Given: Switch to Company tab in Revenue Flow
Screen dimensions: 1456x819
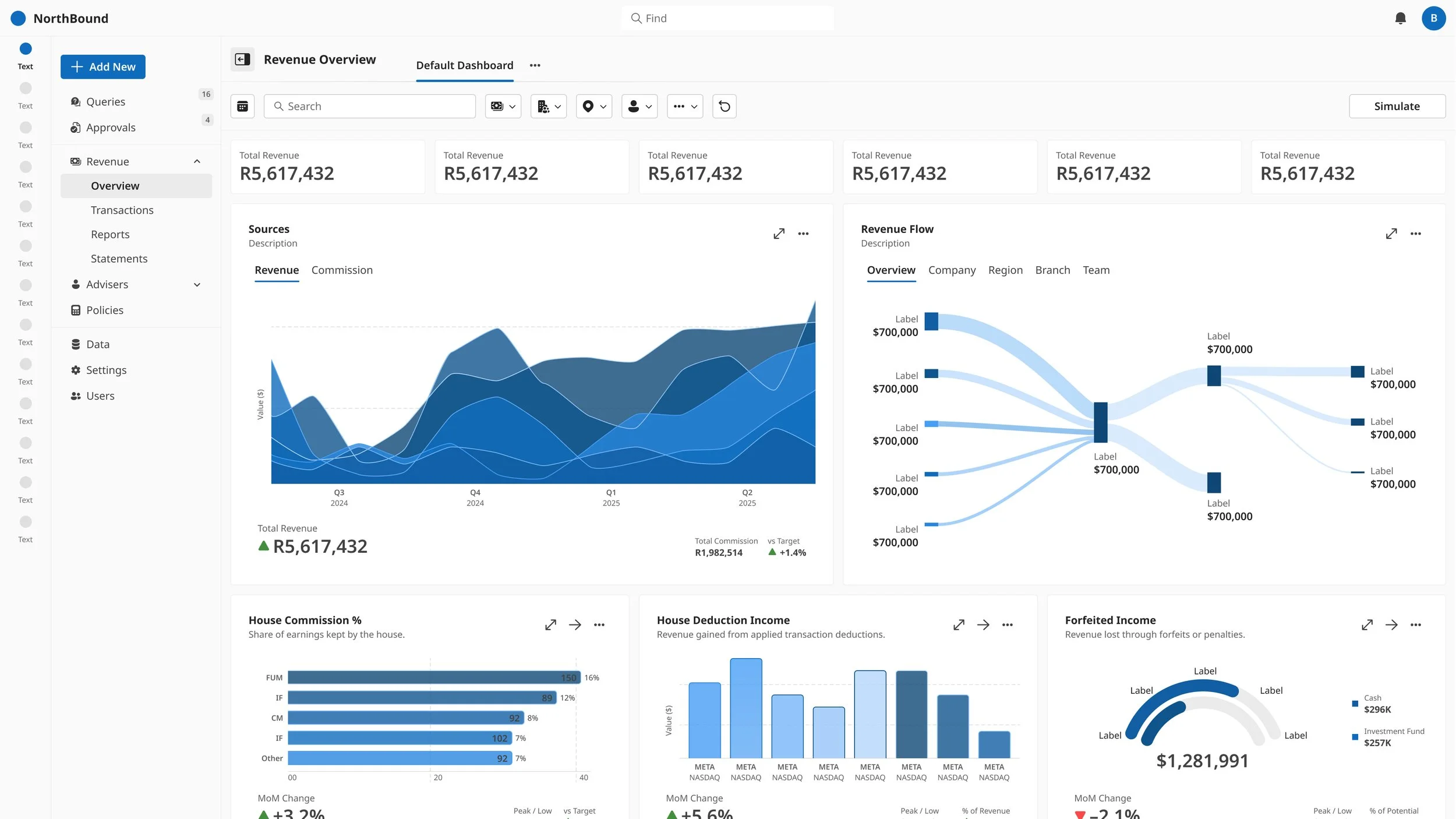Looking at the screenshot, I should (x=952, y=270).
